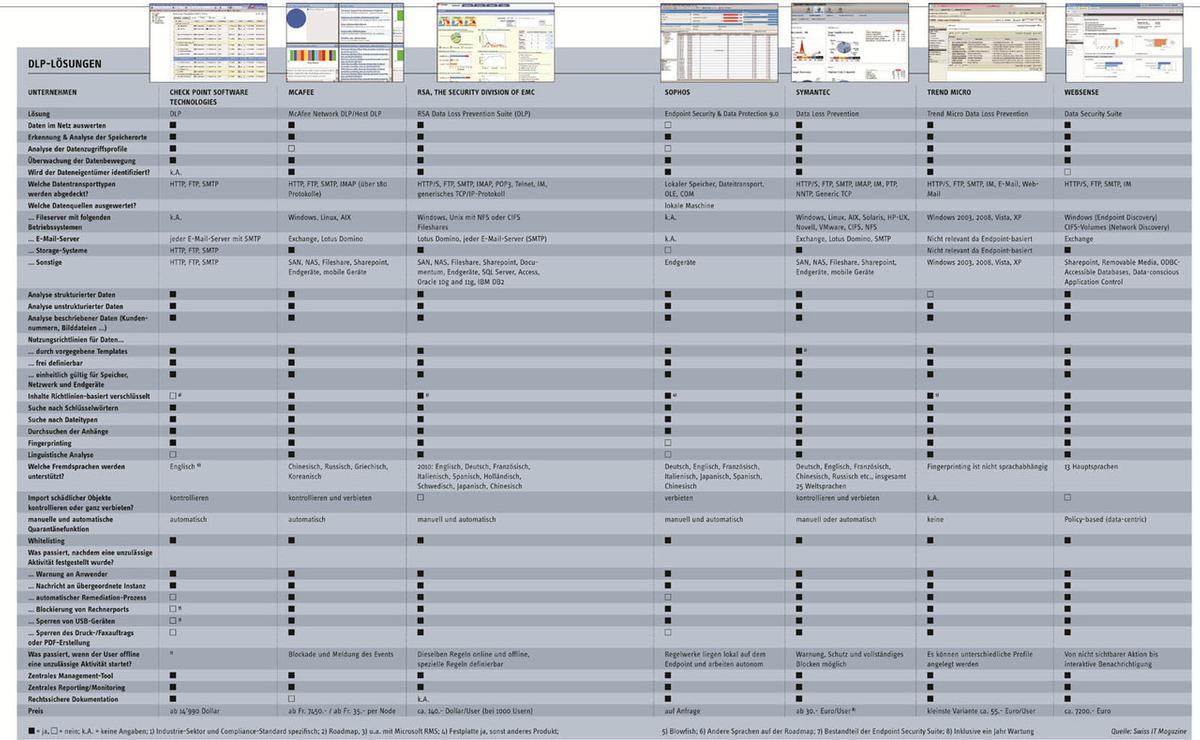This screenshot has height=740, width=1200.
Task: Open the Websense screenshot thumbnail
Action: [x=1123, y=42]
